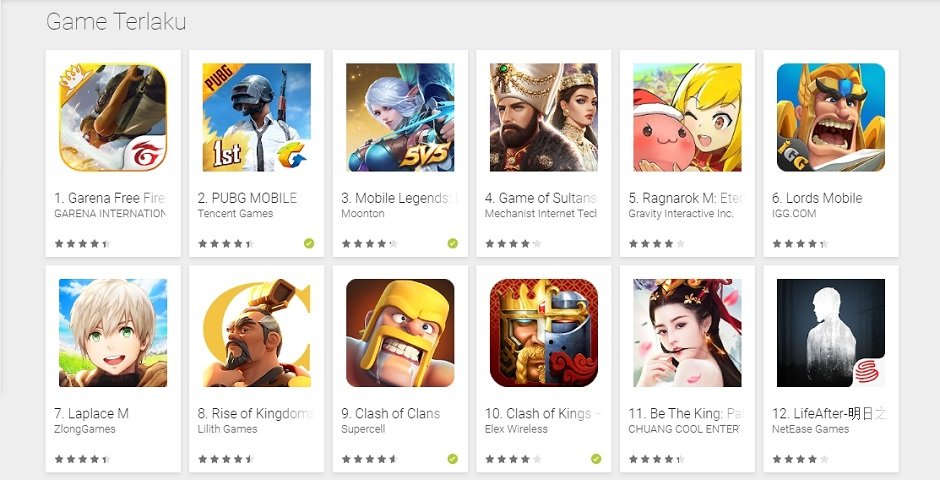Open the NetEase Games developer link

(811, 429)
